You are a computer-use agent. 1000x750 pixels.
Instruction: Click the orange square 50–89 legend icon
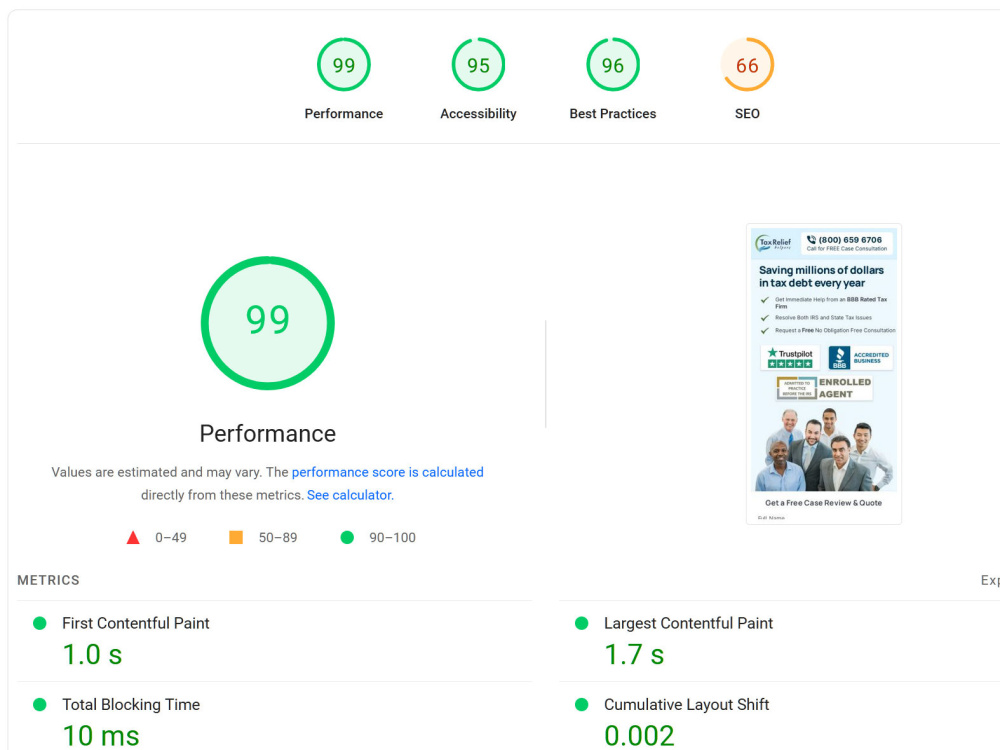click(236, 538)
